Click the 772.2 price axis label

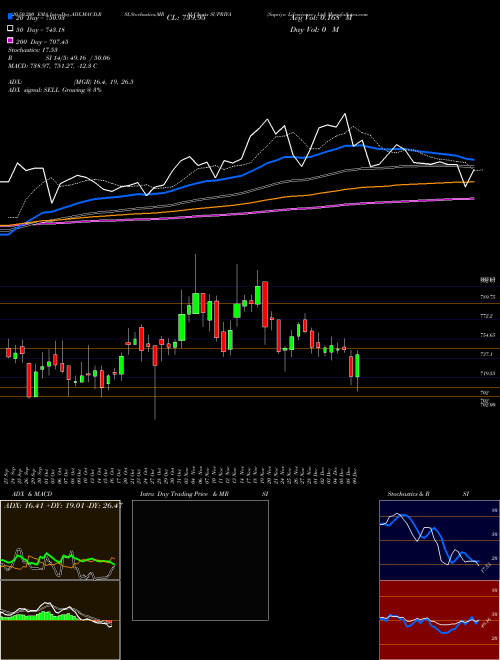[487, 316]
